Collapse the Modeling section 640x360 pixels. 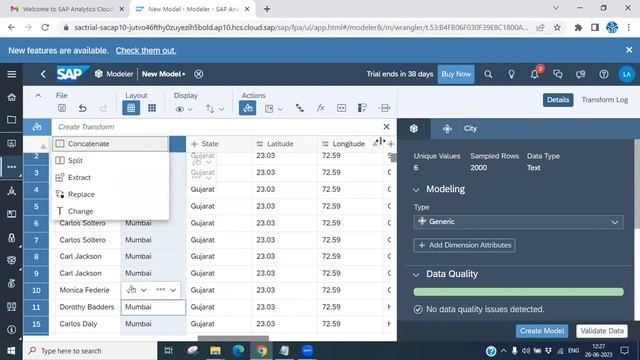[x=416, y=189]
